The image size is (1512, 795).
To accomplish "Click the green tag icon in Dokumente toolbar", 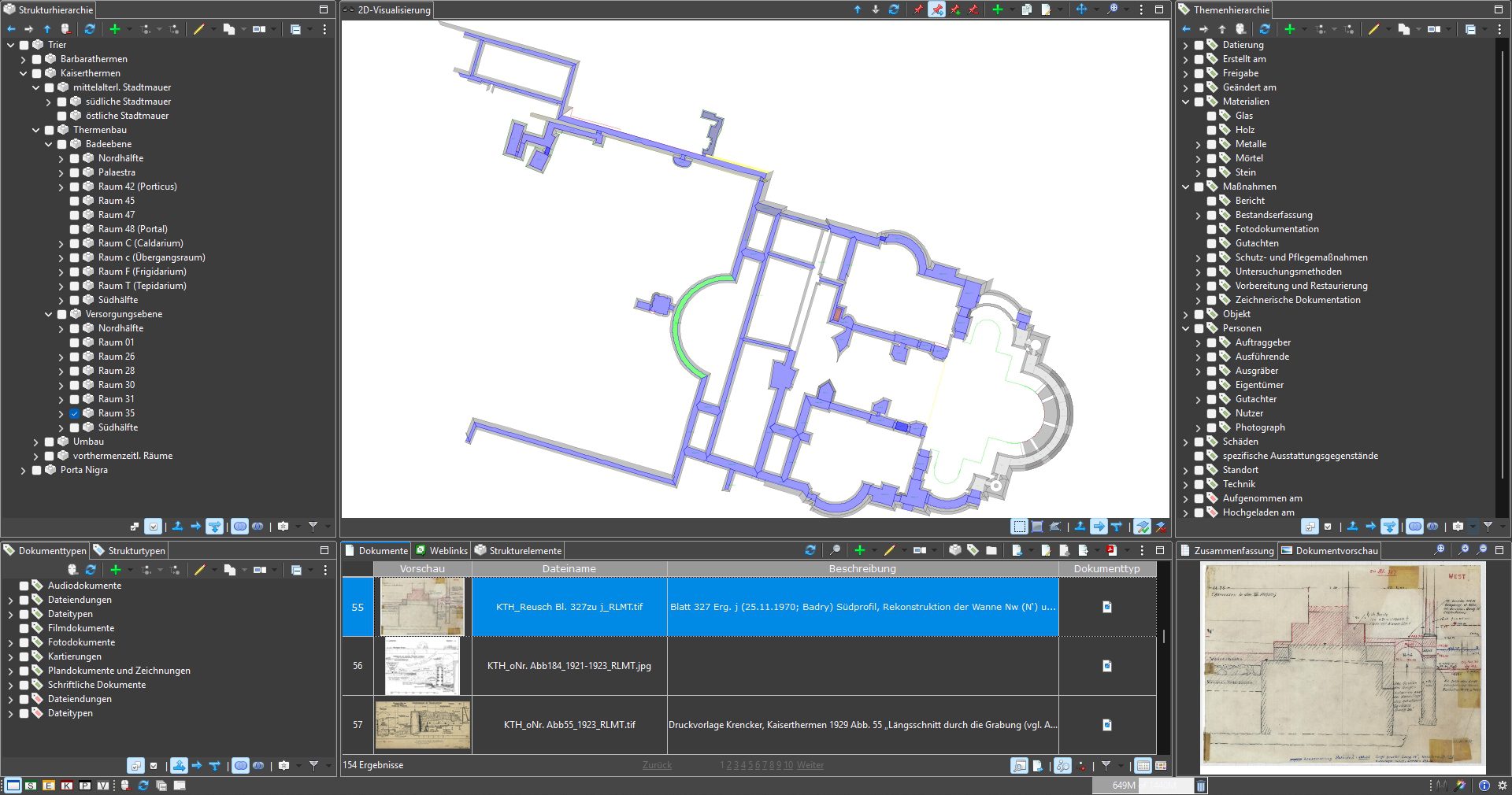I will [973, 550].
